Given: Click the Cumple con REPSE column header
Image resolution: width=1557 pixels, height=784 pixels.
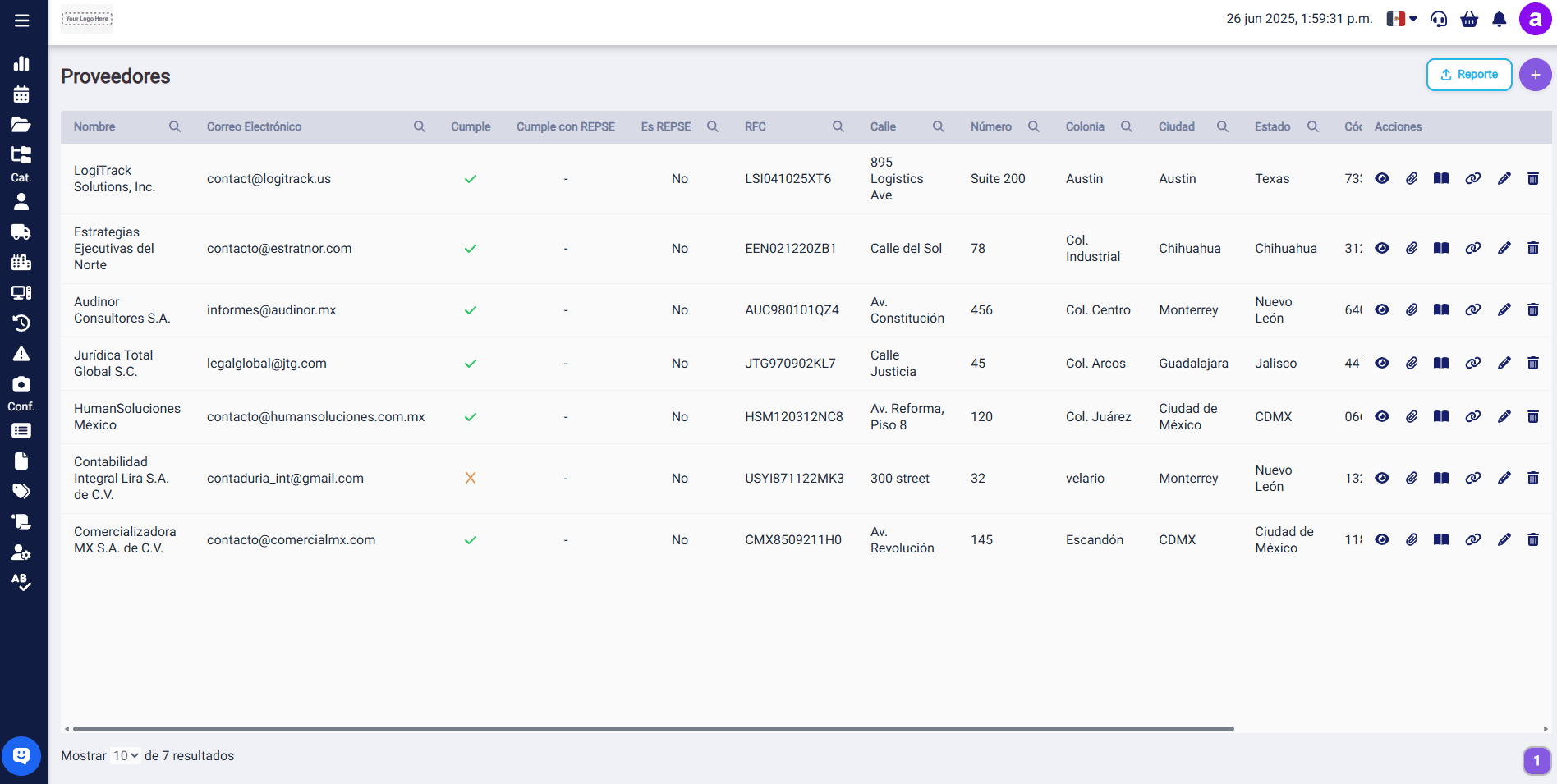Looking at the screenshot, I should point(566,126).
